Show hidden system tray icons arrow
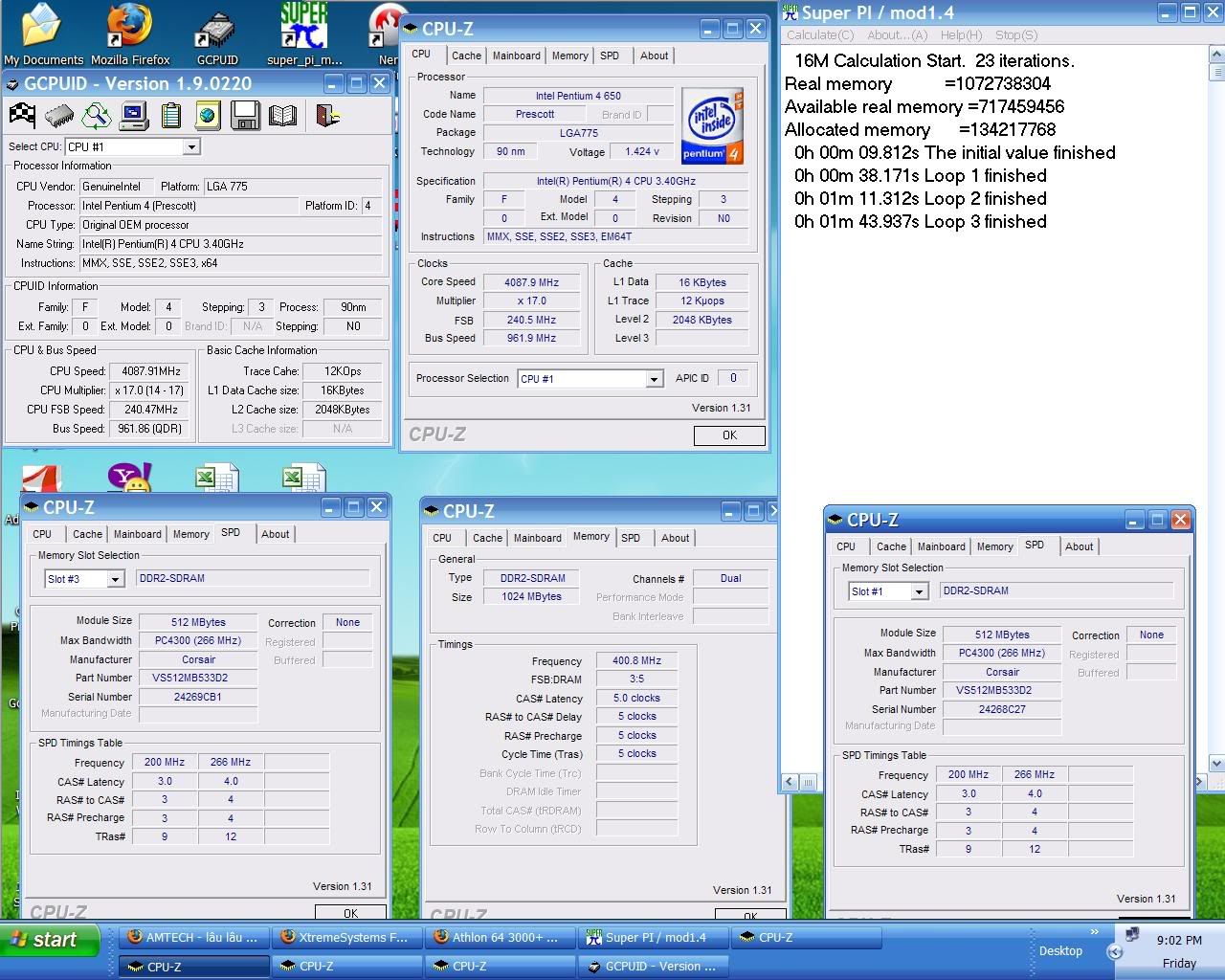This screenshot has height=980, width=1225. [x=1114, y=951]
